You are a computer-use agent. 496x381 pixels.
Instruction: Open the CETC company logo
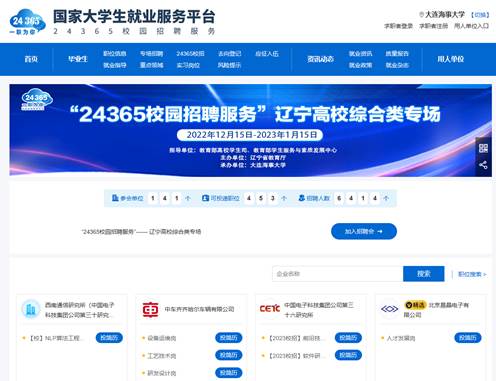tap(270, 309)
